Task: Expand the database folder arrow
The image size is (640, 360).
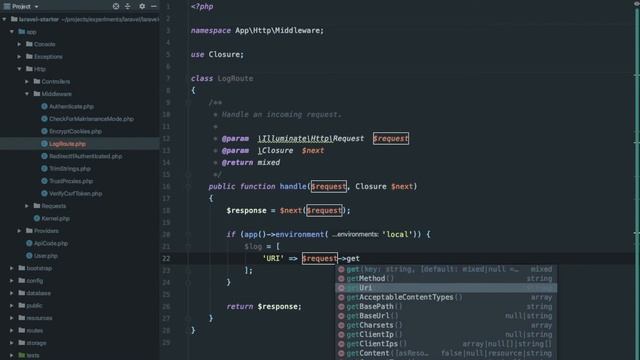Action: point(12,293)
